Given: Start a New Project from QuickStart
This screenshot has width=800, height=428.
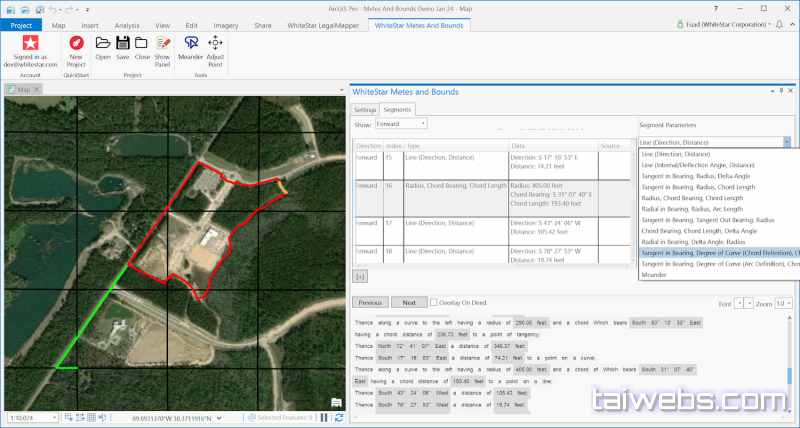Looking at the screenshot, I should point(77,43).
